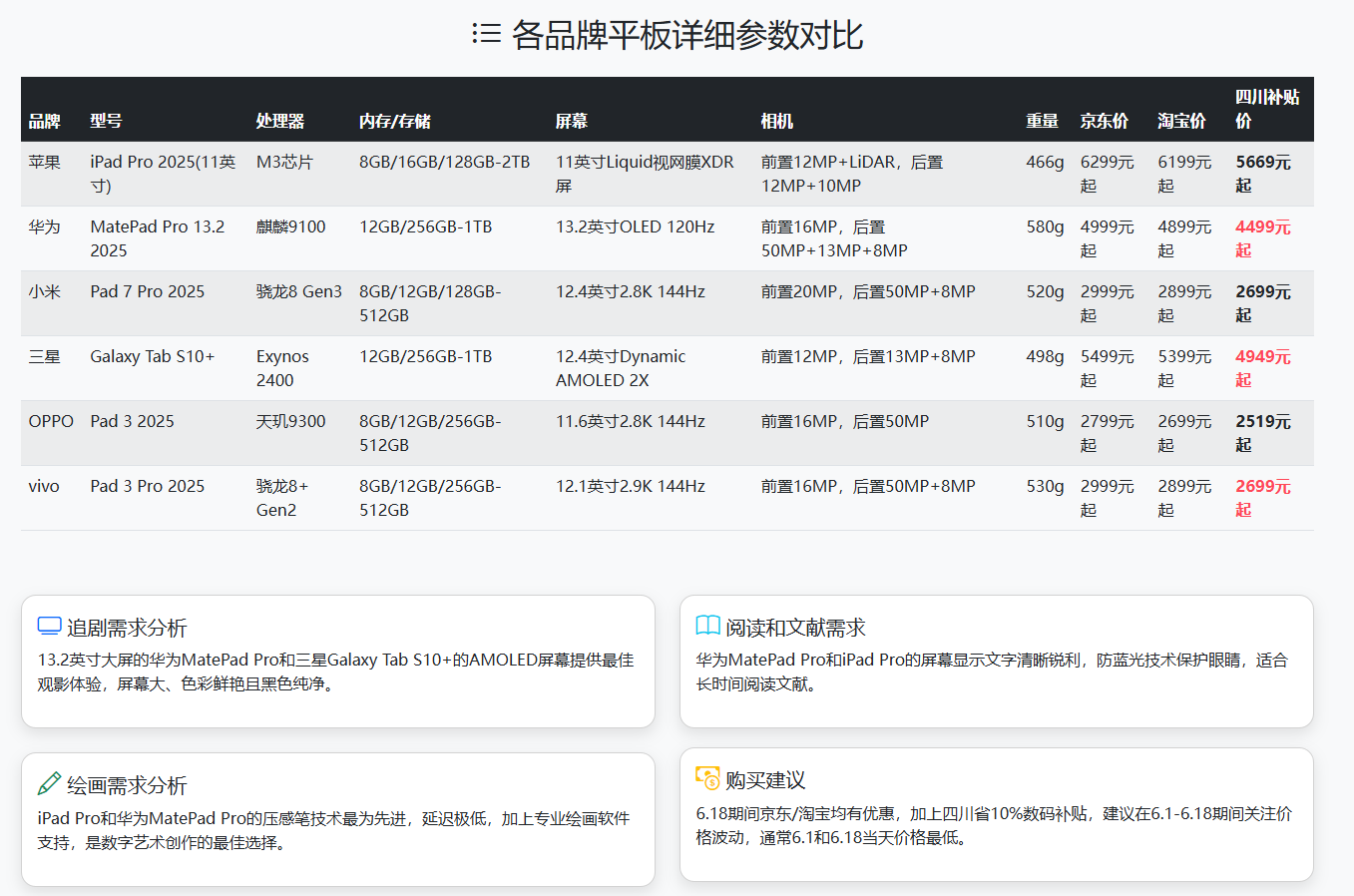Click the 处理器 column header
The height and width of the screenshot is (896, 1354).
(280, 121)
